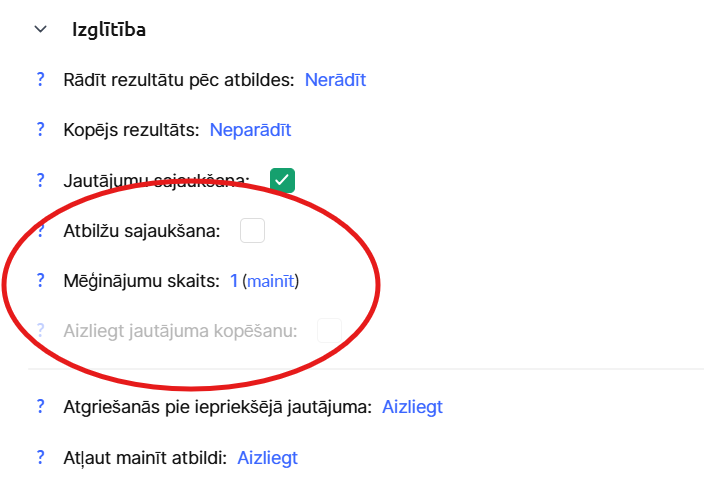Change the Neparādīt overall result value

250,129
